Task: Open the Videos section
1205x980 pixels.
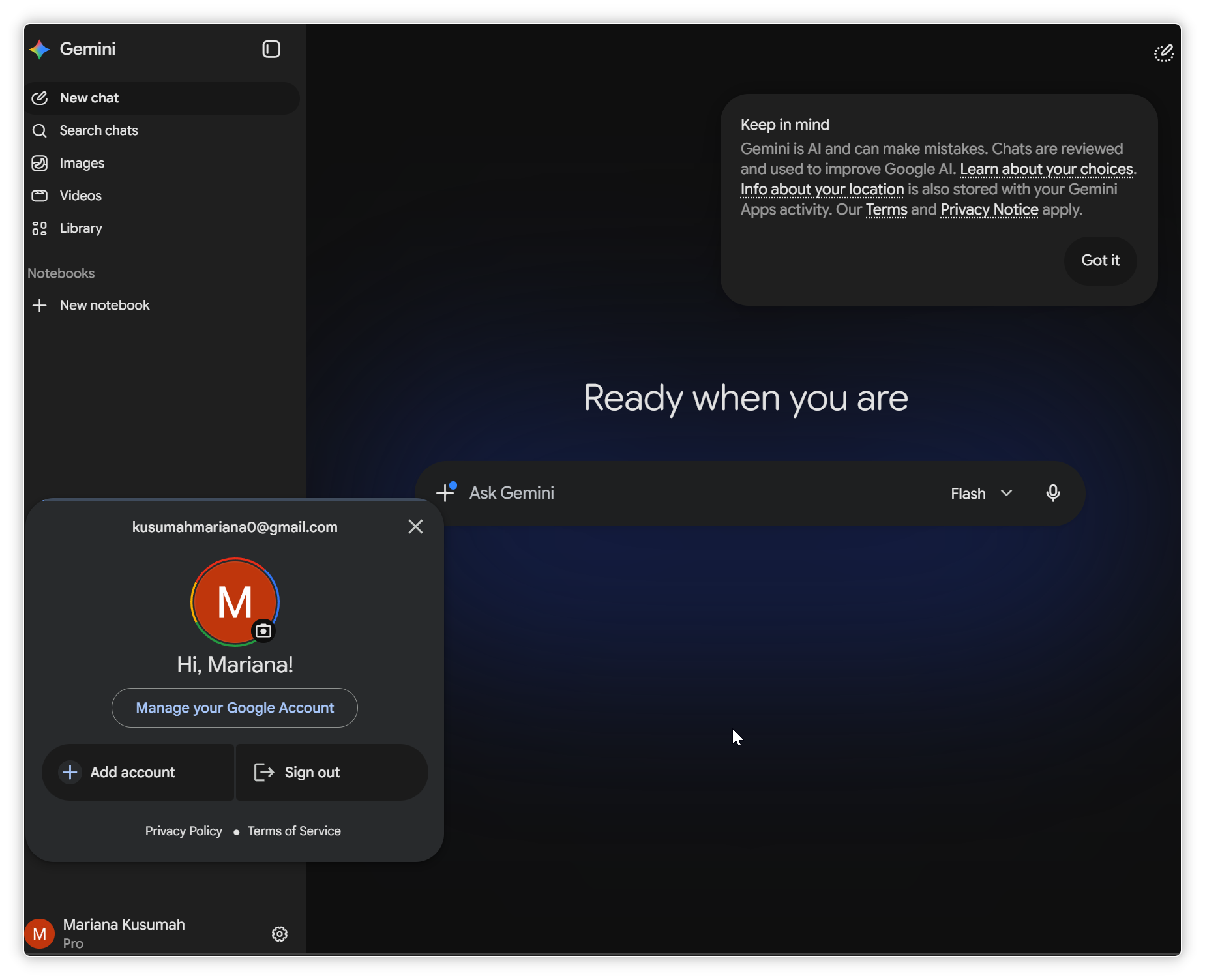Action: point(162,196)
